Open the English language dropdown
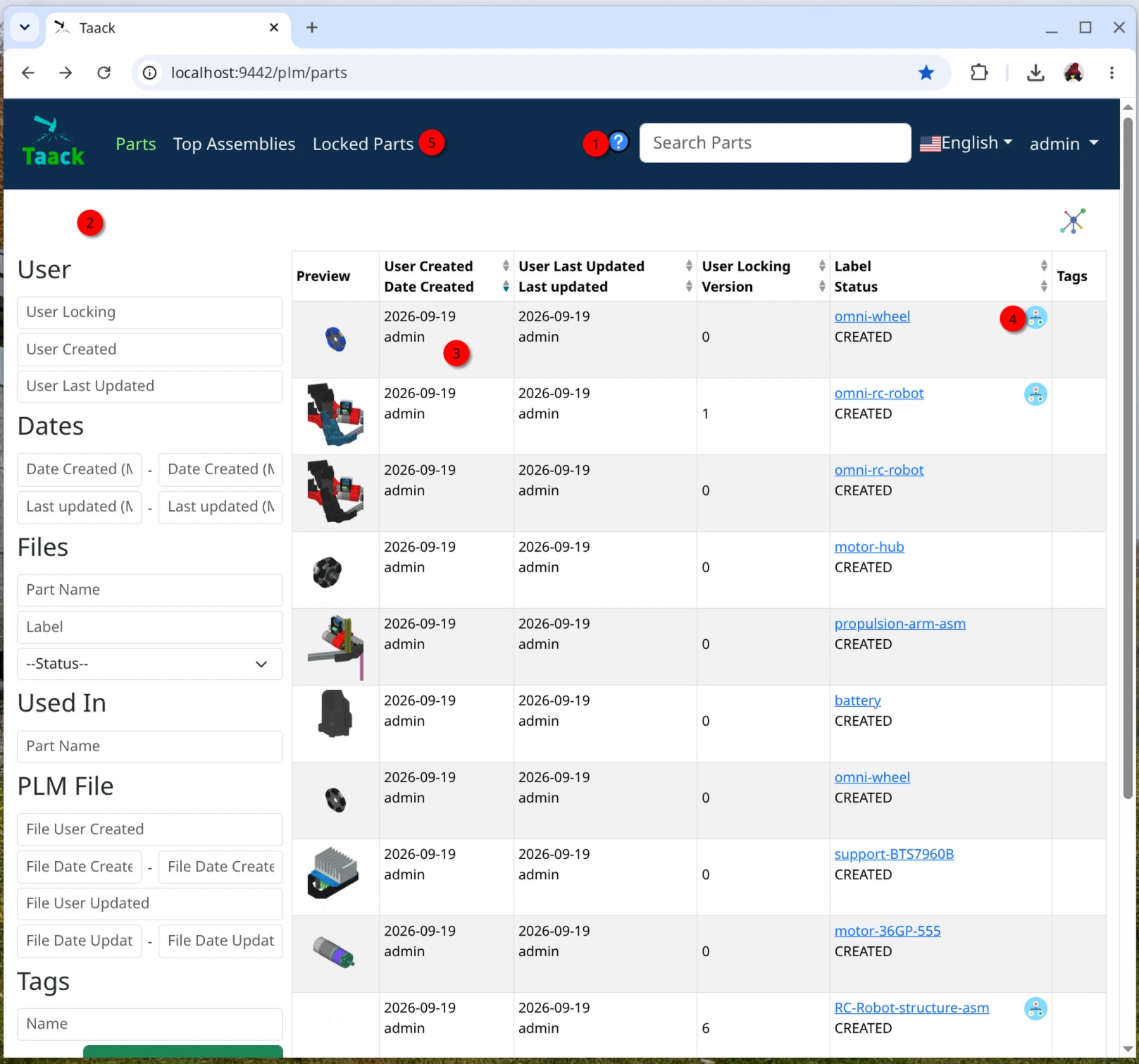 click(966, 143)
